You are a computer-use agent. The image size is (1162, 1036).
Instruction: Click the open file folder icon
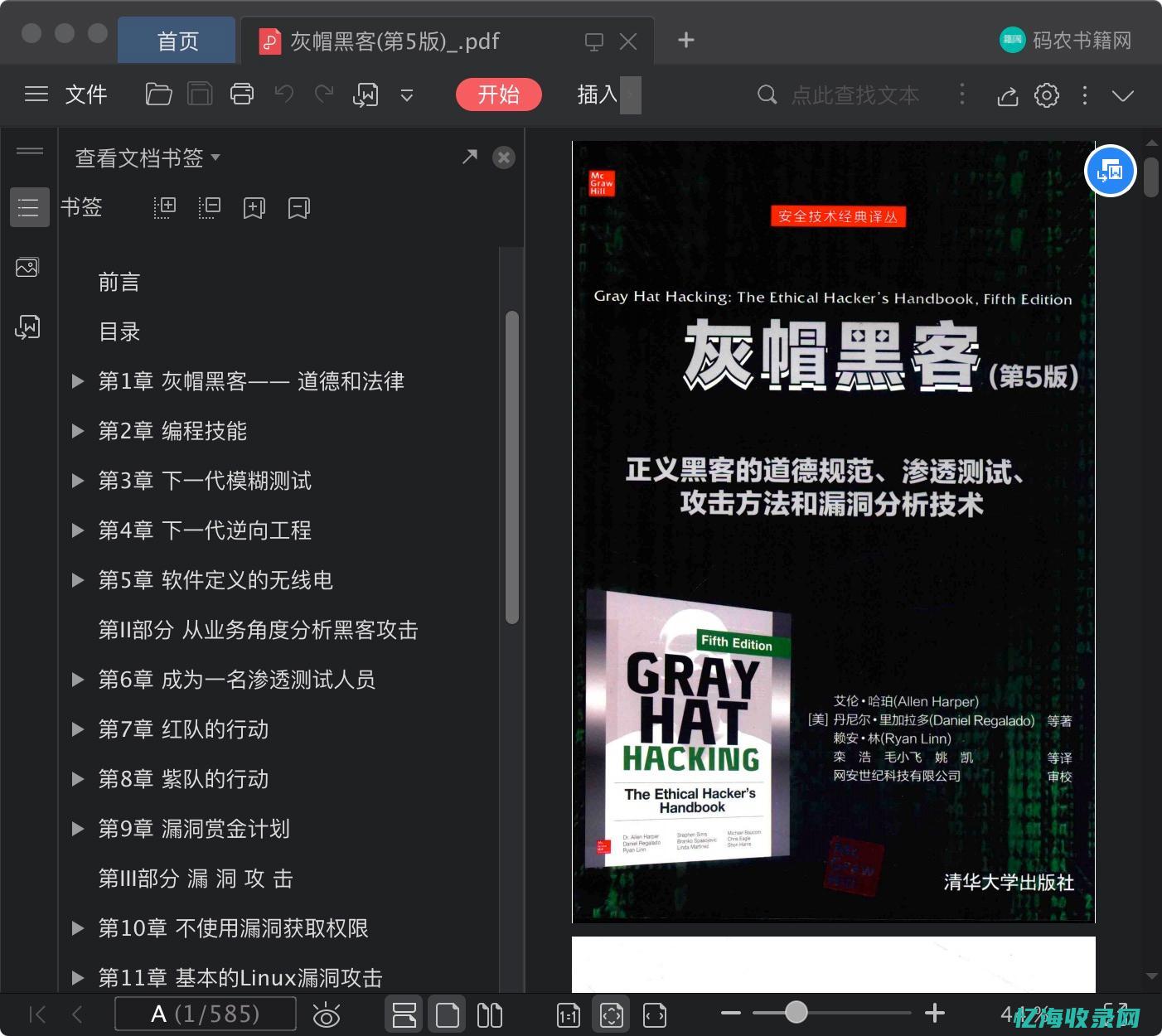(158, 94)
